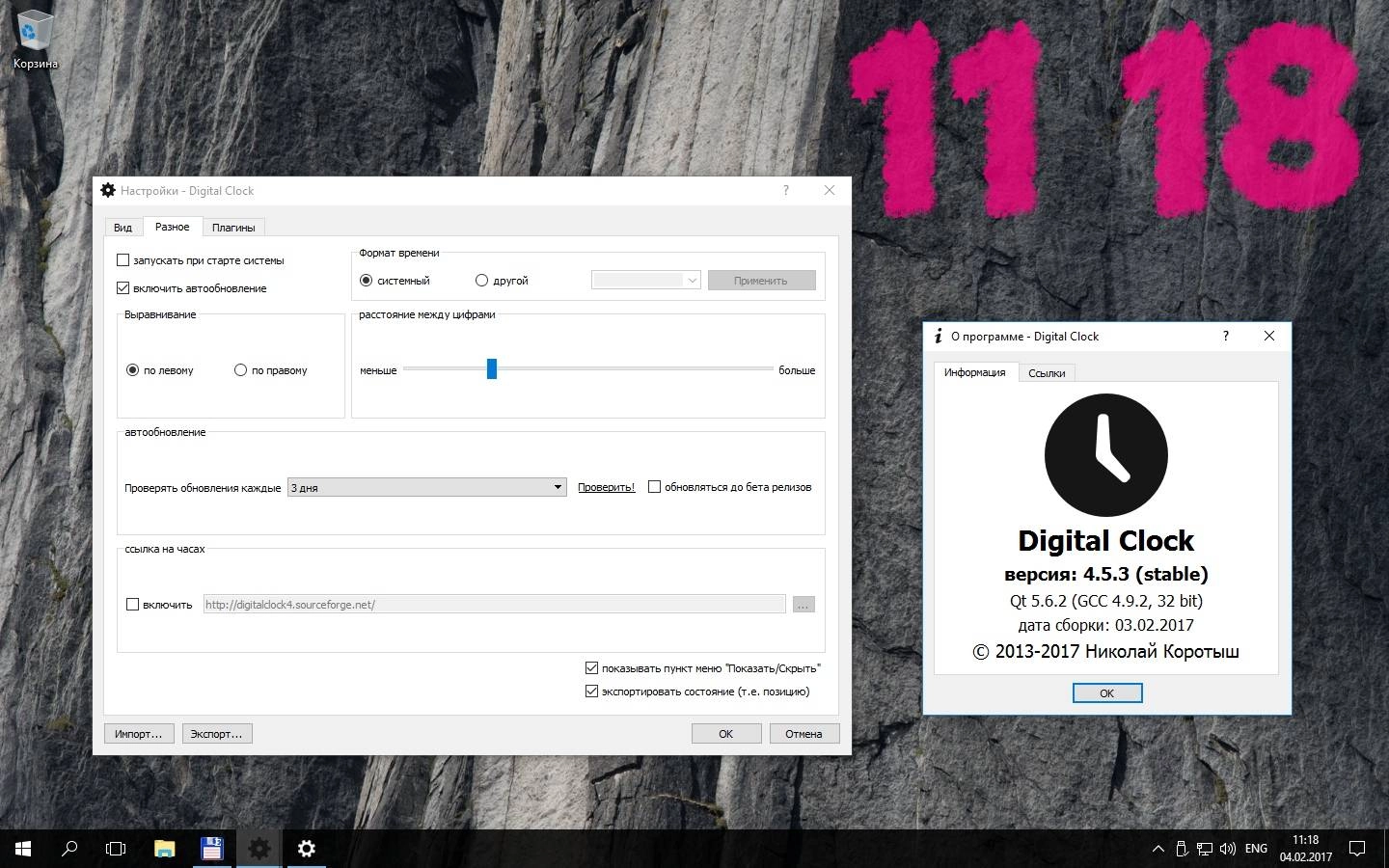Click the дата сборки: 03.02.2017 text
This screenshot has width=1389, height=868.
1106,625
